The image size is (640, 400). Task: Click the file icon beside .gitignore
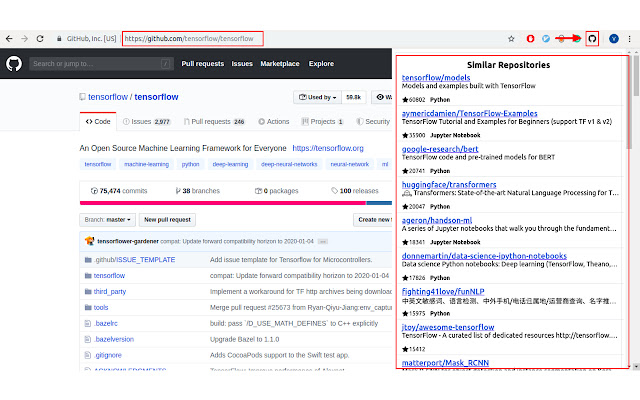click(87, 355)
